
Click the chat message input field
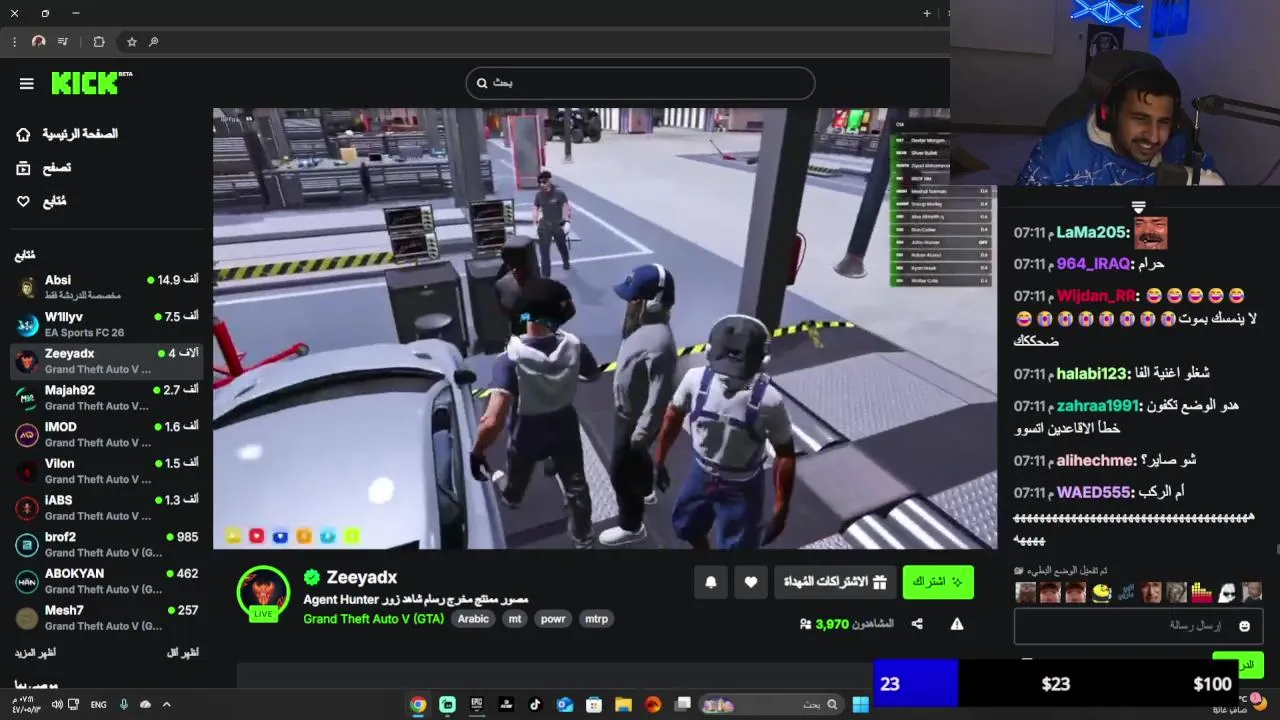point(1138,626)
